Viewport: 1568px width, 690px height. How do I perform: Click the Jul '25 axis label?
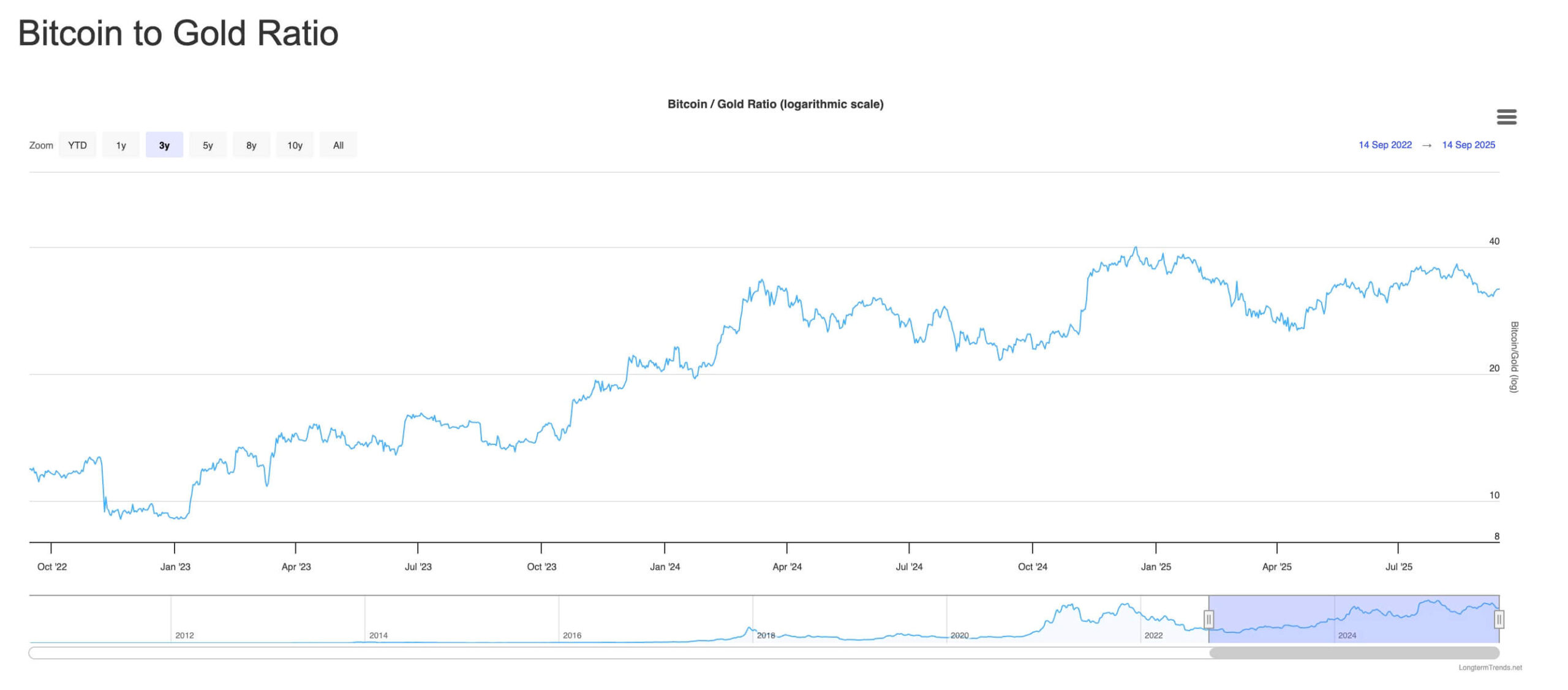coord(1398,567)
